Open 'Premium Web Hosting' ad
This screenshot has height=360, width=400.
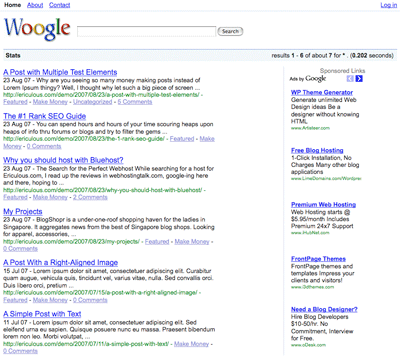pos(323,205)
